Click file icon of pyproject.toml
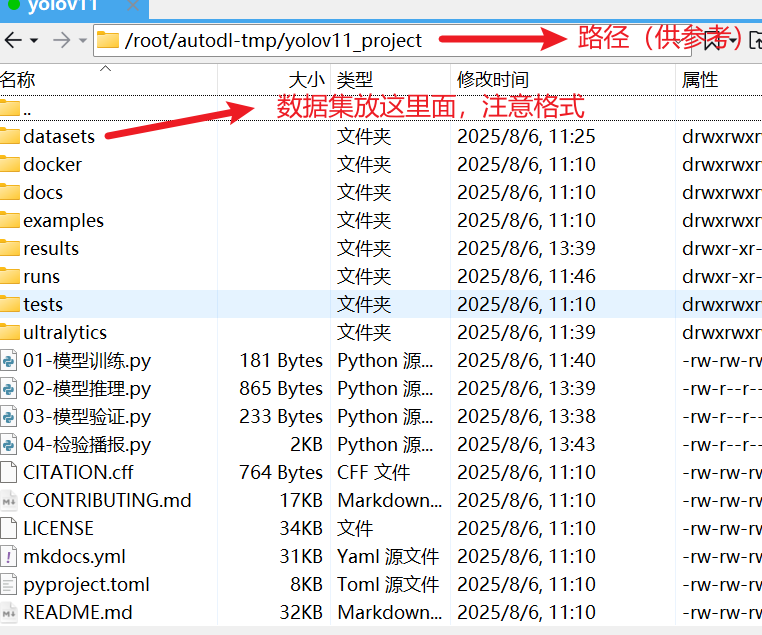The height and width of the screenshot is (635, 762). click(x=8, y=584)
